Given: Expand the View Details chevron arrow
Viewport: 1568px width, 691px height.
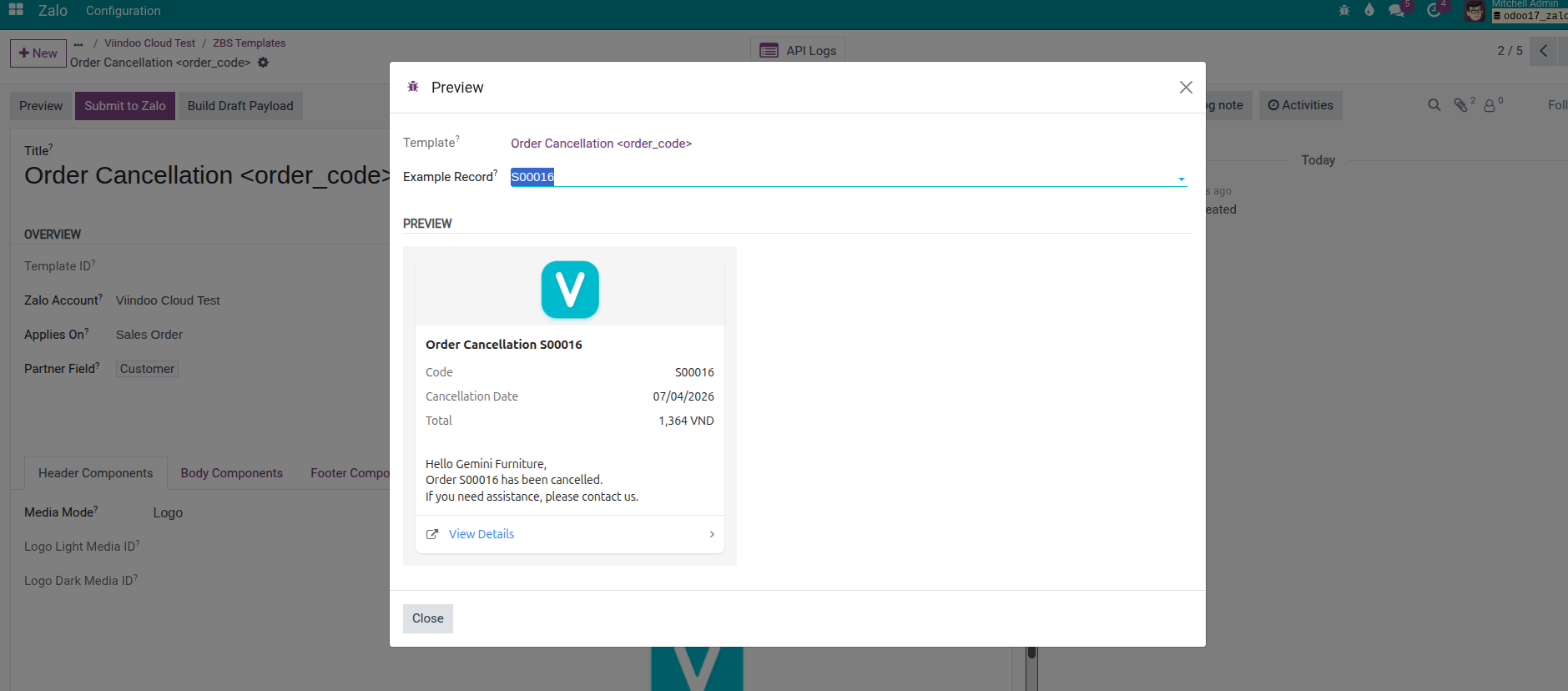Looking at the screenshot, I should [712, 534].
